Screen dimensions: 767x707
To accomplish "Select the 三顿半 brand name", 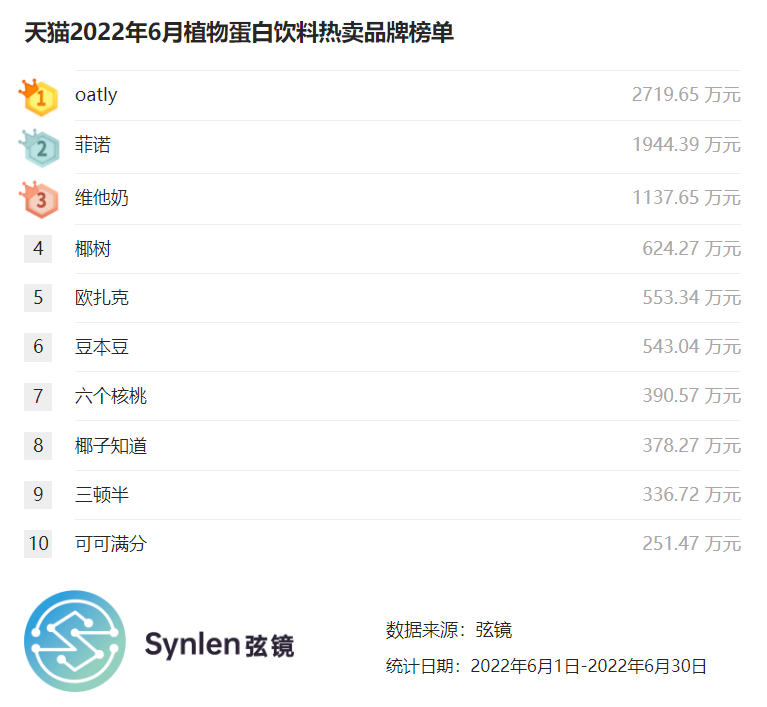I will [x=102, y=495].
